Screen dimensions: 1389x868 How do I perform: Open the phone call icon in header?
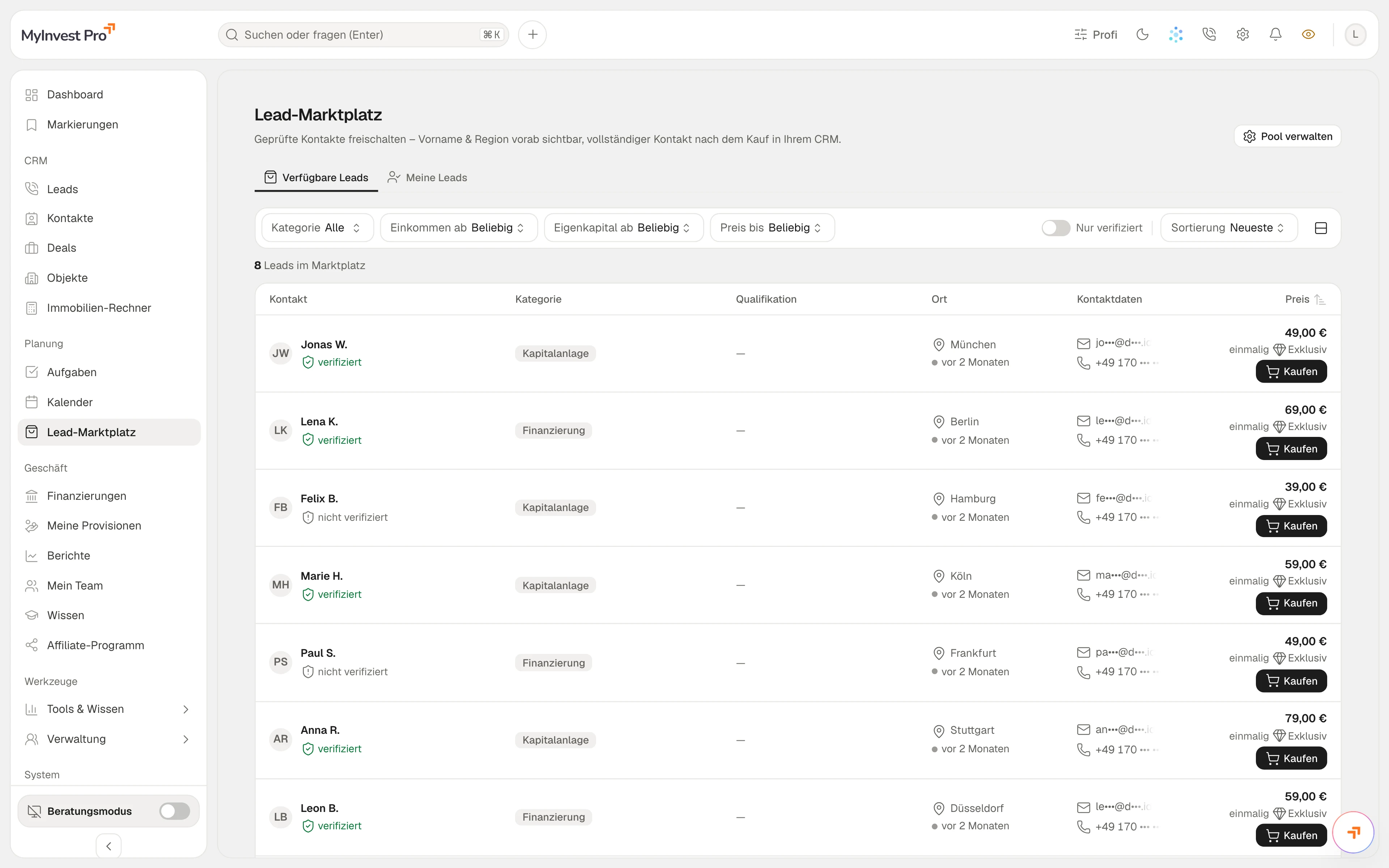[1209, 34]
